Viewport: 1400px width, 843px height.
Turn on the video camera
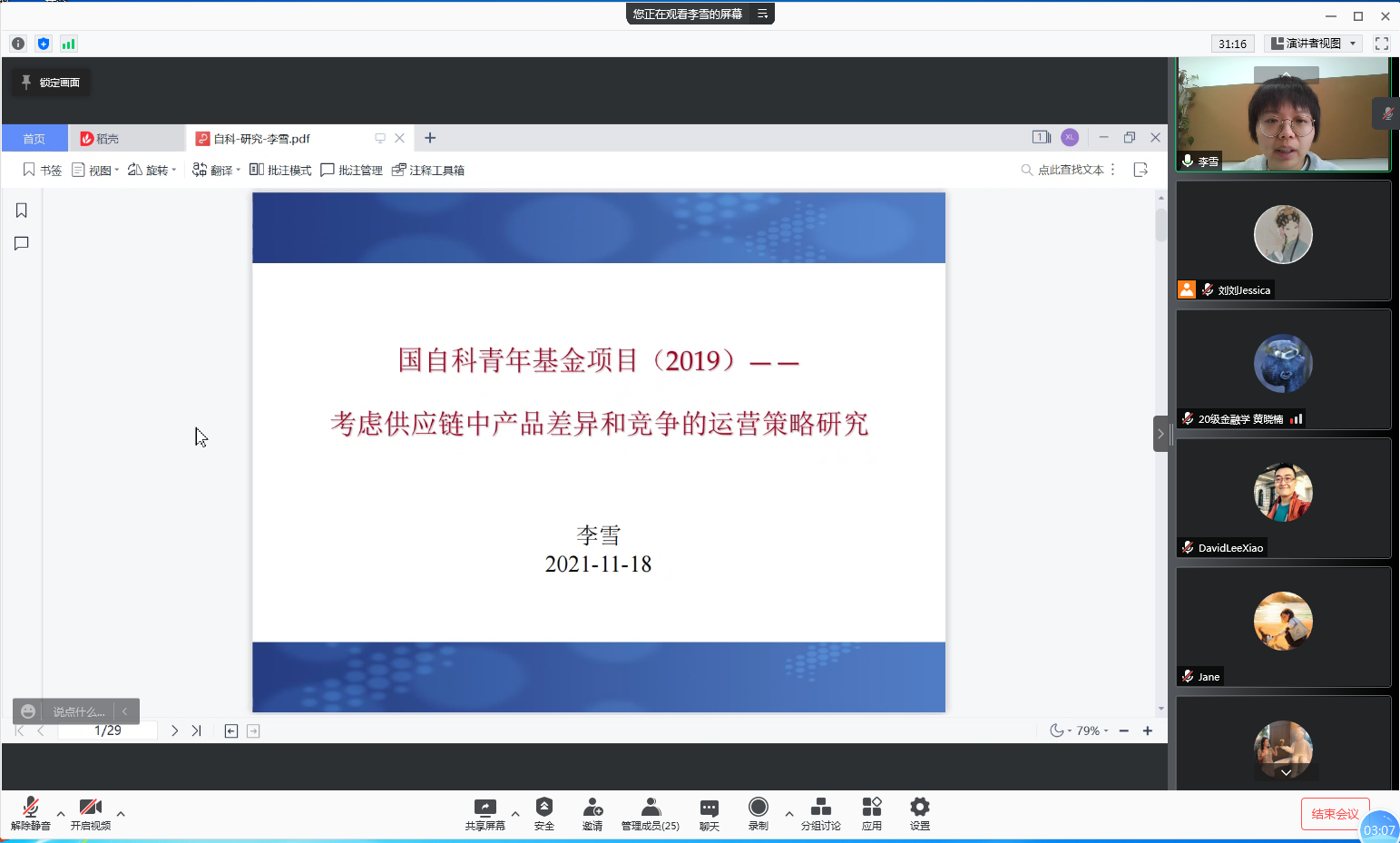click(90, 813)
